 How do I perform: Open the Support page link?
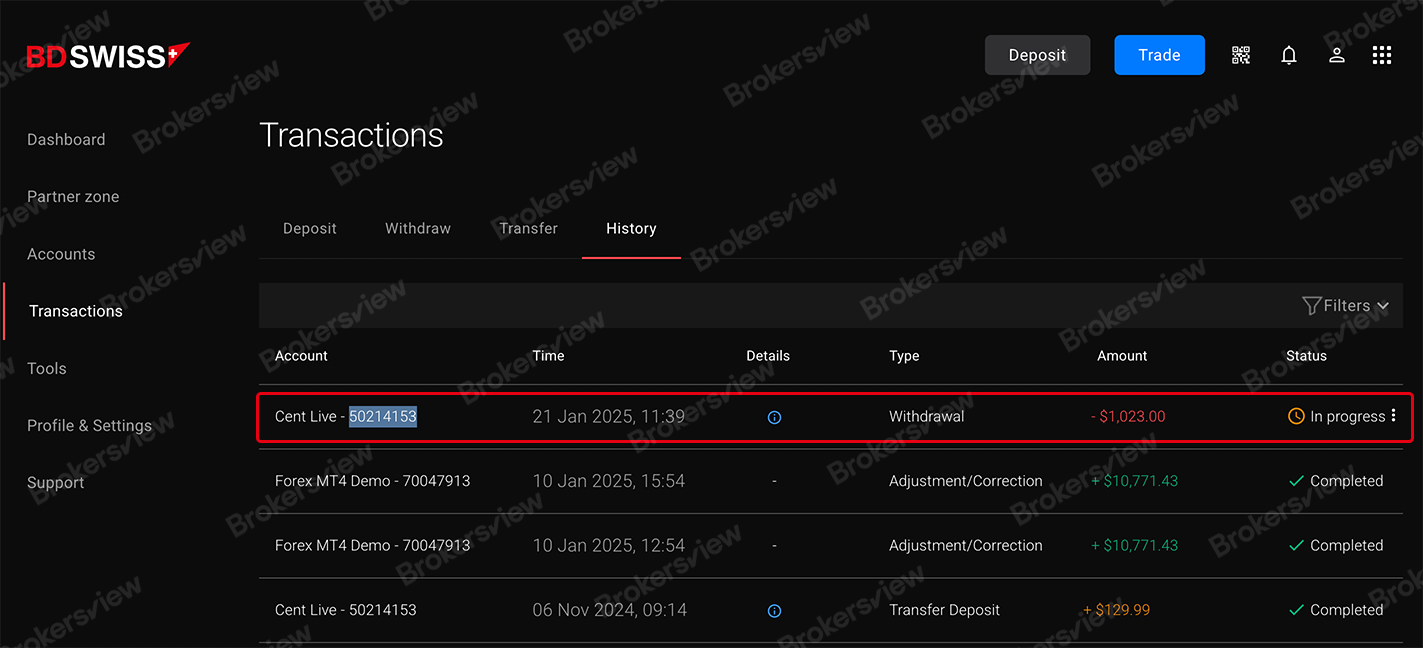(x=56, y=483)
